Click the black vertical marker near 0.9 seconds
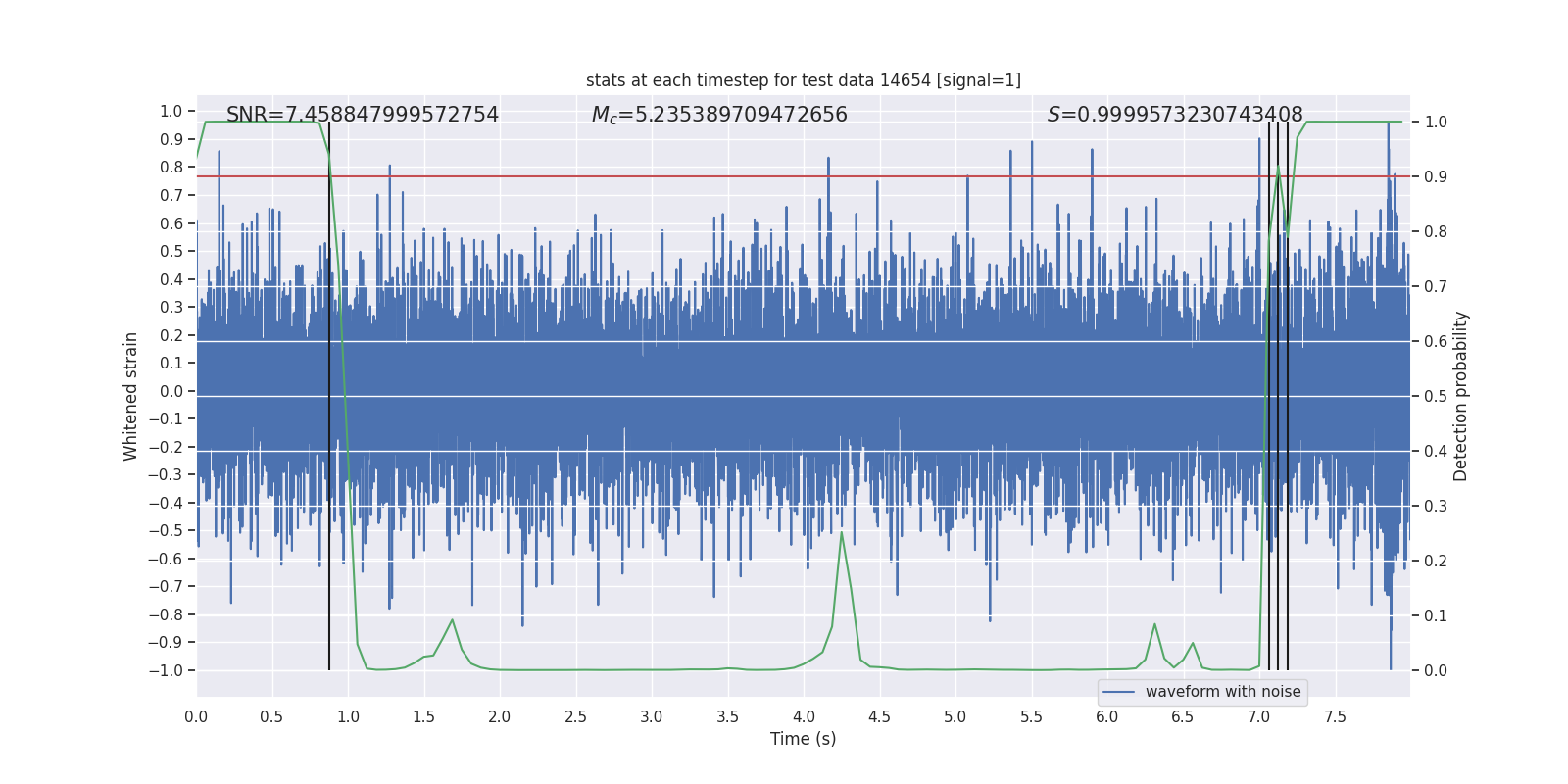 click(329, 396)
